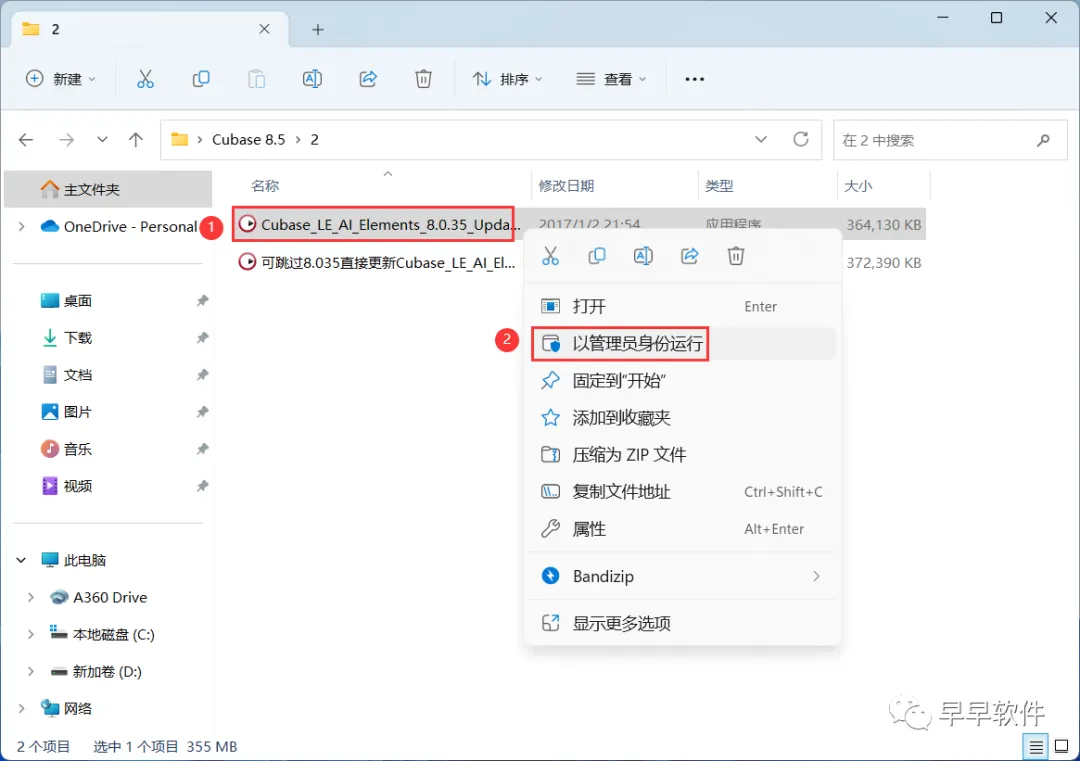Select 主文件夹 in the sidebar

click(108, 189)
